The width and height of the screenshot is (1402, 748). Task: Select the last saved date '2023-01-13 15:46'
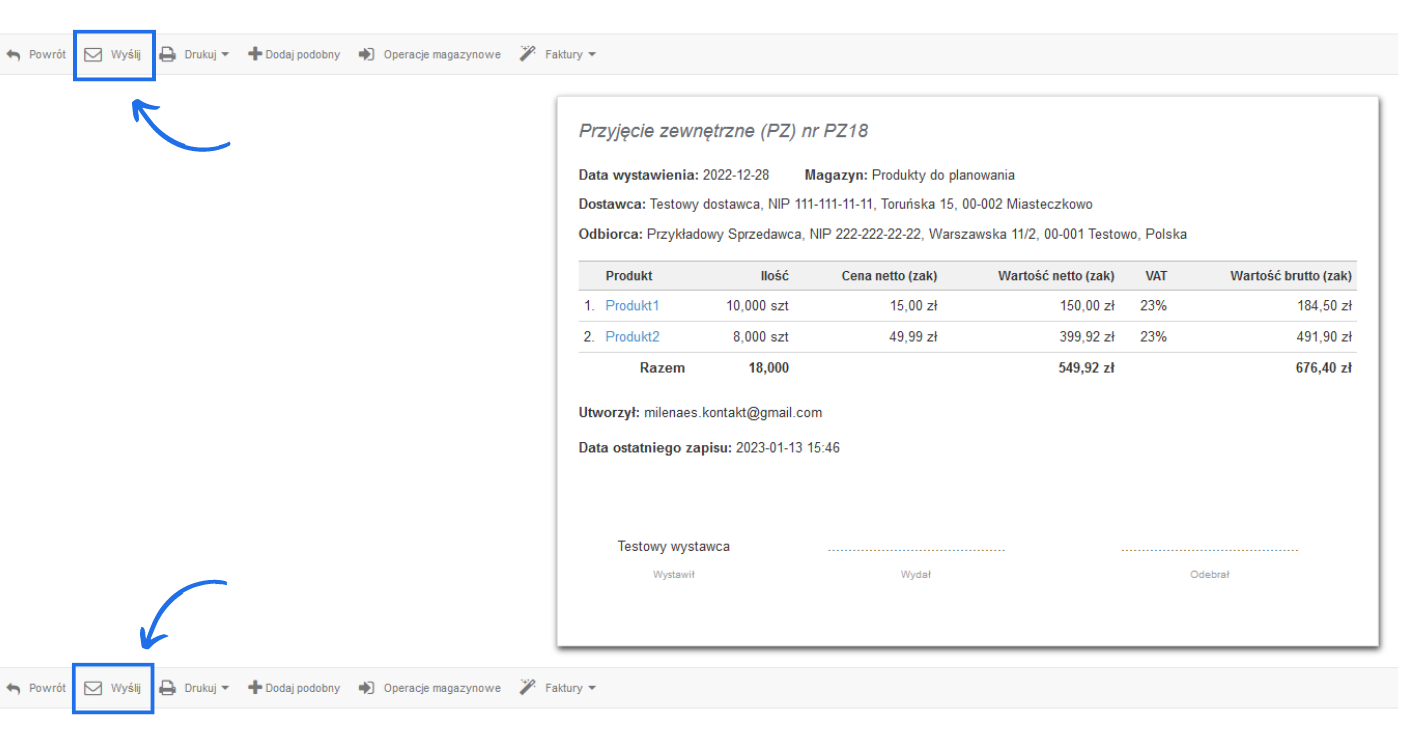pos(788,448)
